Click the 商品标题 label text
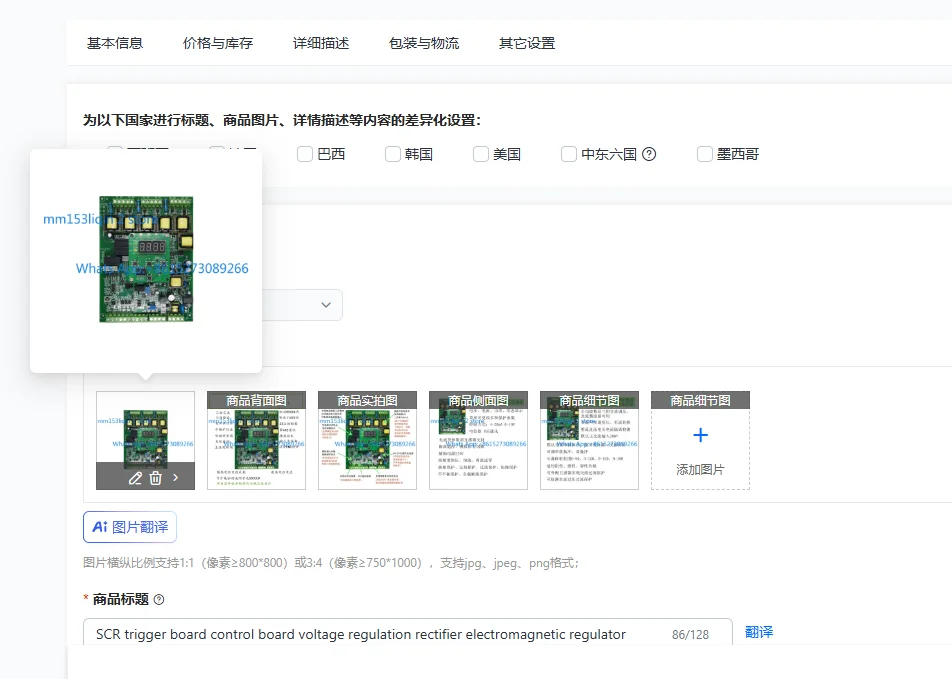The width and height of the screenshot is (952, 679). coord(121,599)
